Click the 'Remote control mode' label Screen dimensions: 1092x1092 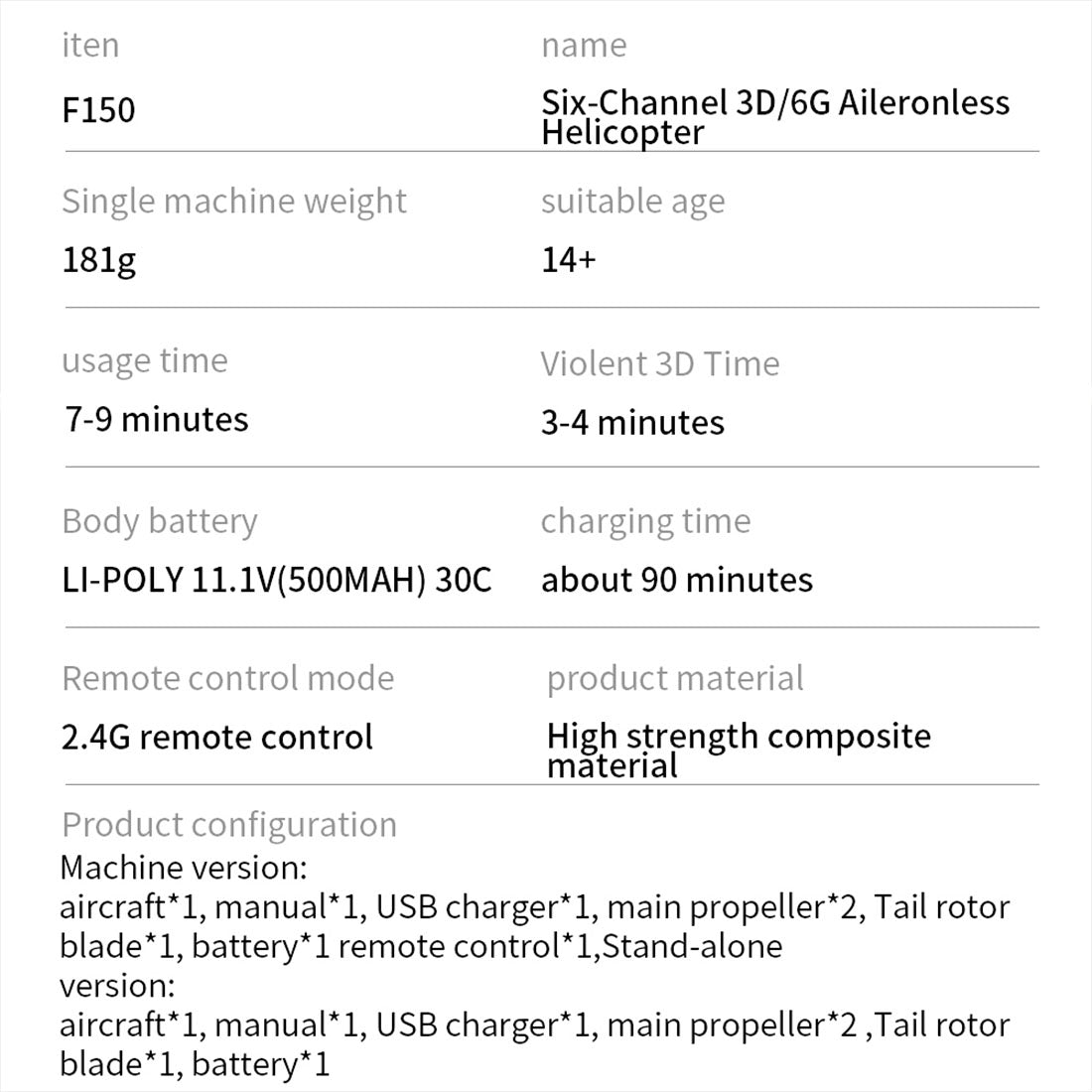pyautogui.click(x=228, y=679)
